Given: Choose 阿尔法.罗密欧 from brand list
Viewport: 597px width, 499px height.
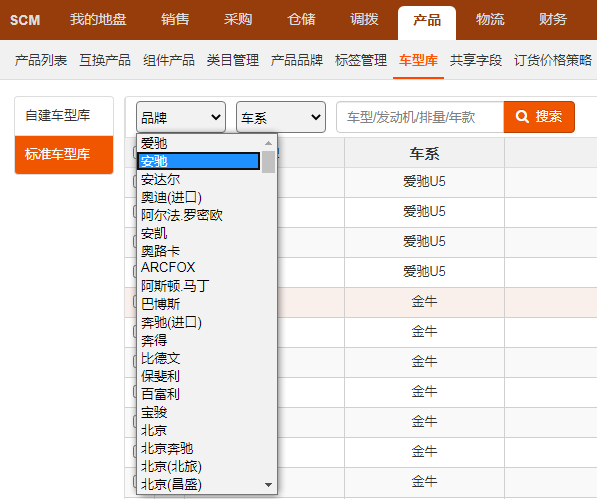Looking at the screenshot, I should click(x=199, y=215).
